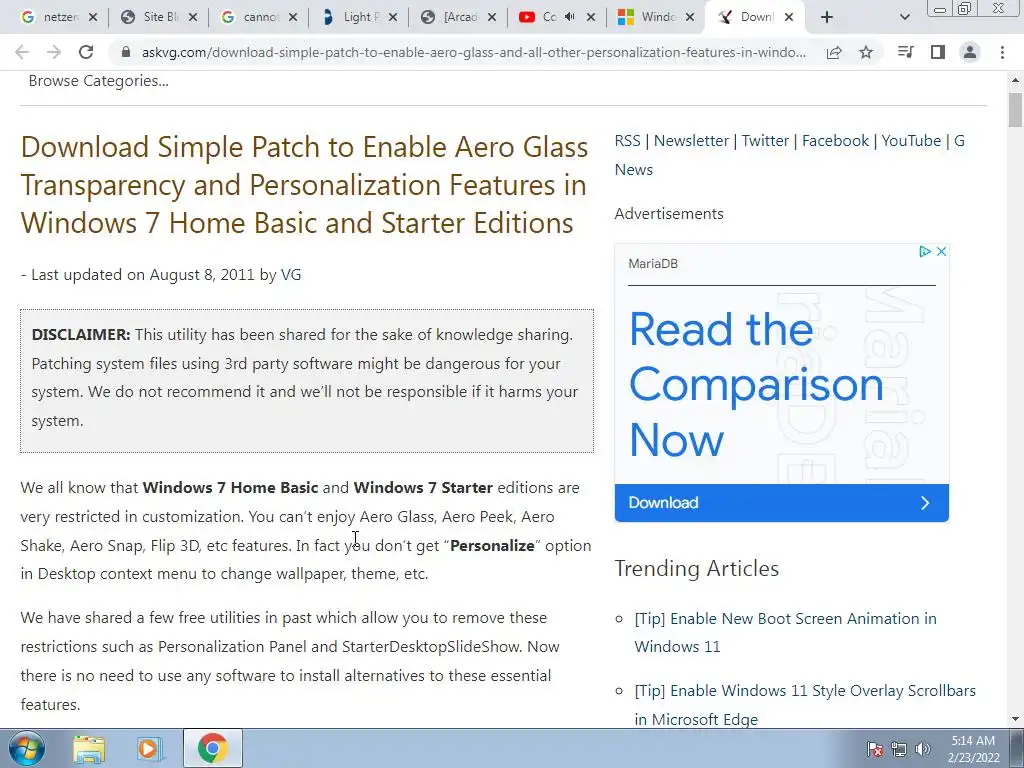
Task: Click the askvg.com address bar URL
Action: click(473, 52)
